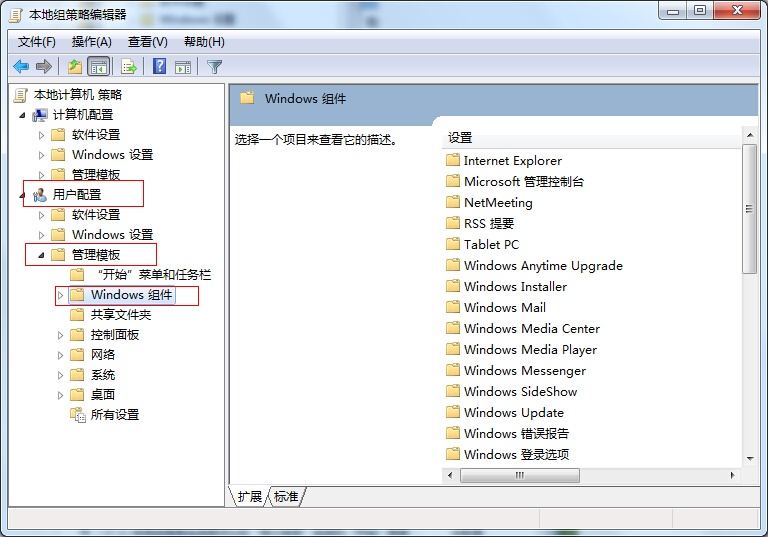Screen dimensions: 768x537
Task: Open Windows Installer folder entry
Action: click(x=515, y=286)
